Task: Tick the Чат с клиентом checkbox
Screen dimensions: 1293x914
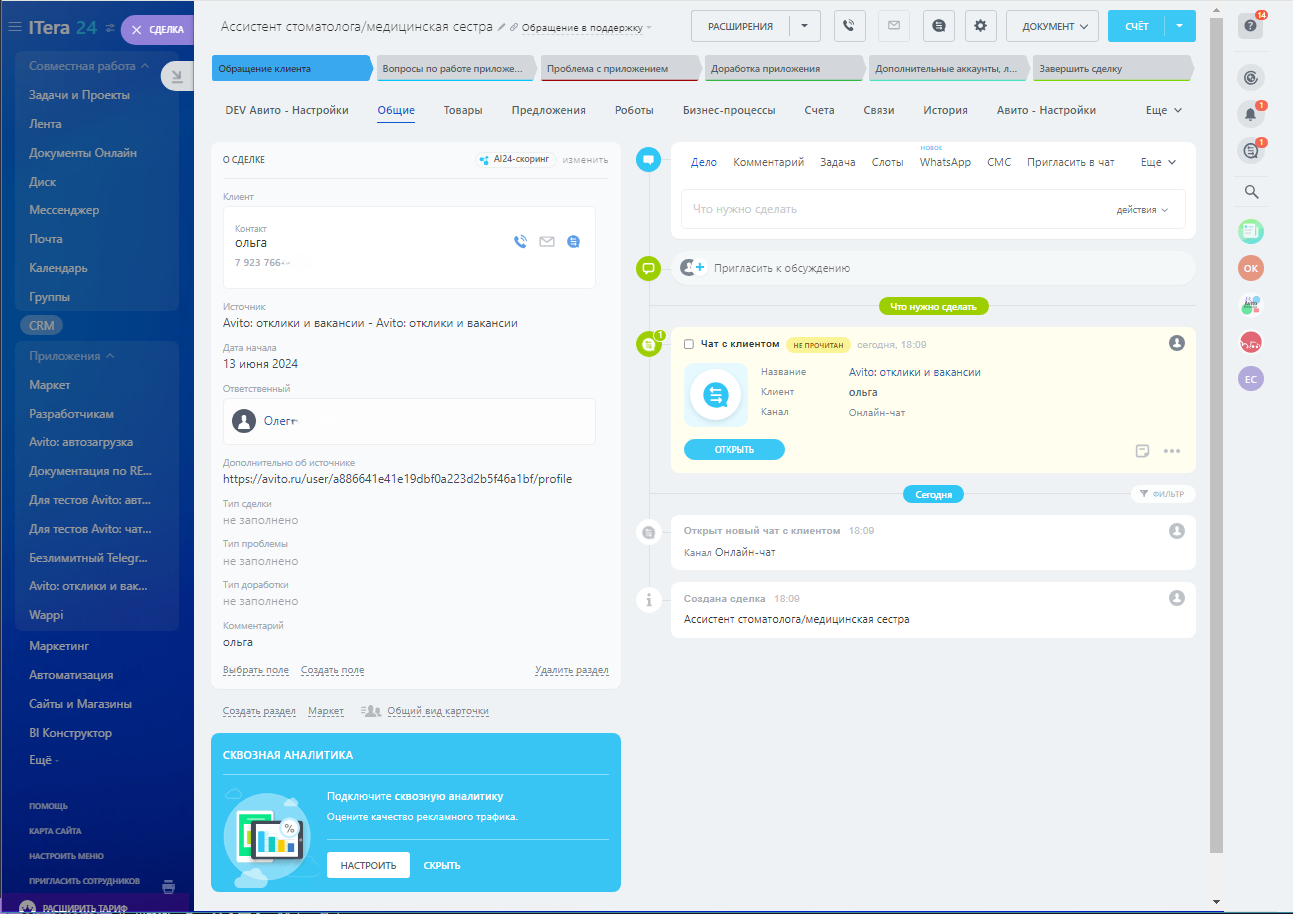Action: [x=688, y=344]
